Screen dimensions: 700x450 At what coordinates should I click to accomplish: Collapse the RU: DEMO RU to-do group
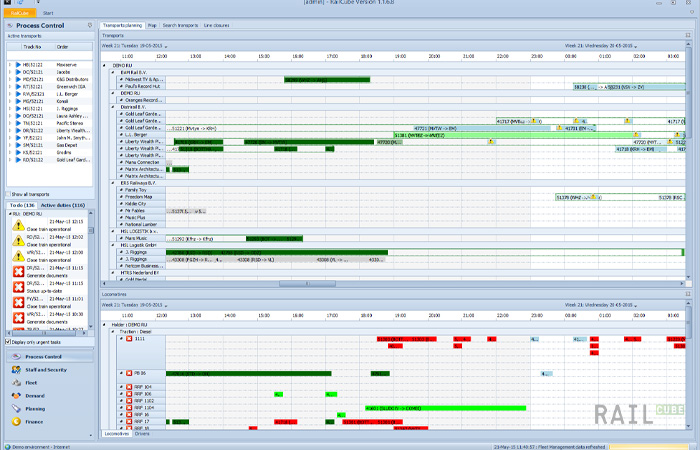tap(10, 214)
